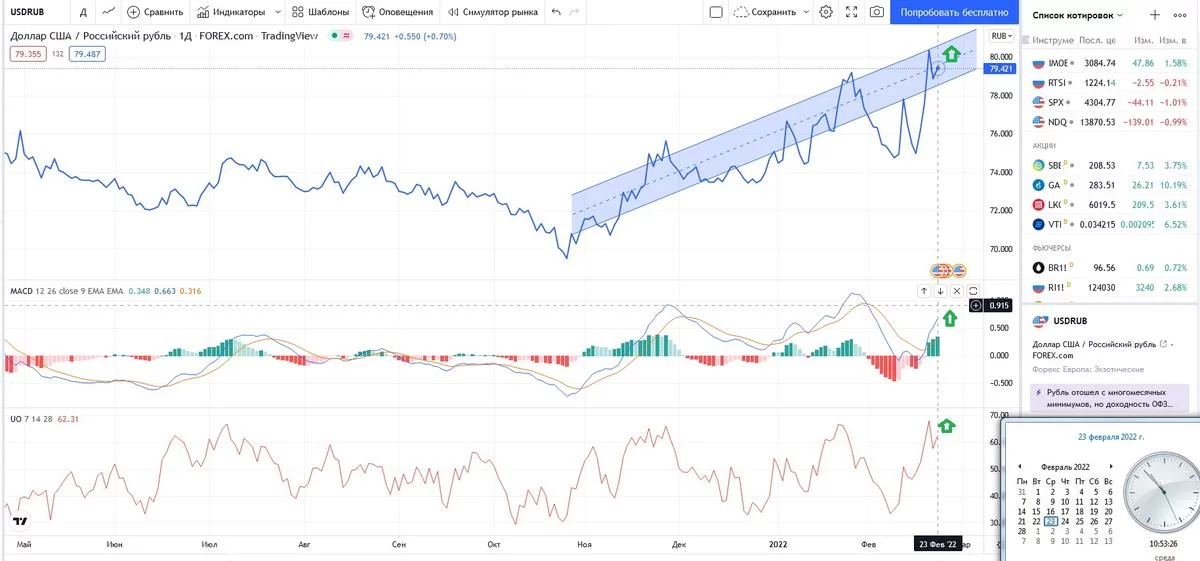Viewport: 1200px width, 561px height.
Task: Click the sell price 79.355 button
Action: click(27, 54)
